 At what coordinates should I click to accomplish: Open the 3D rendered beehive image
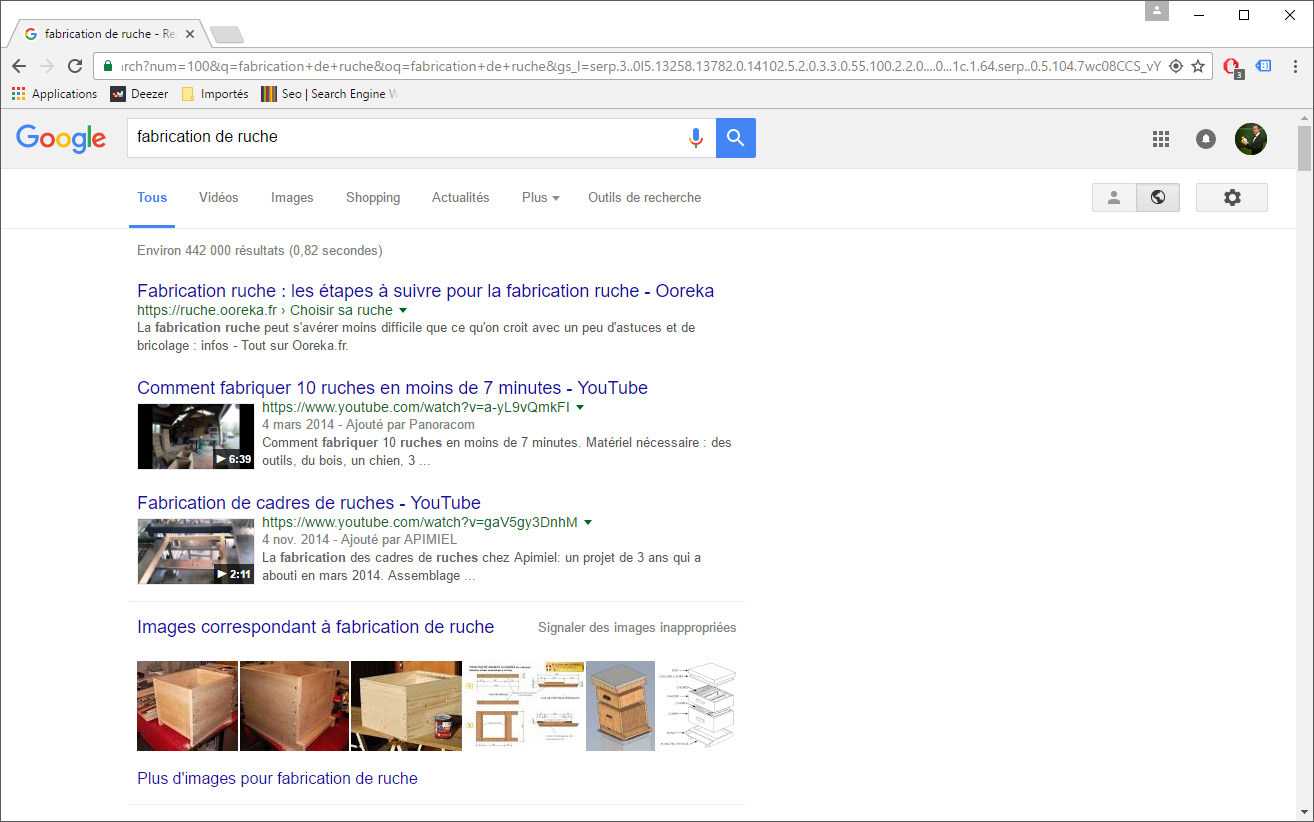point(621,706)
